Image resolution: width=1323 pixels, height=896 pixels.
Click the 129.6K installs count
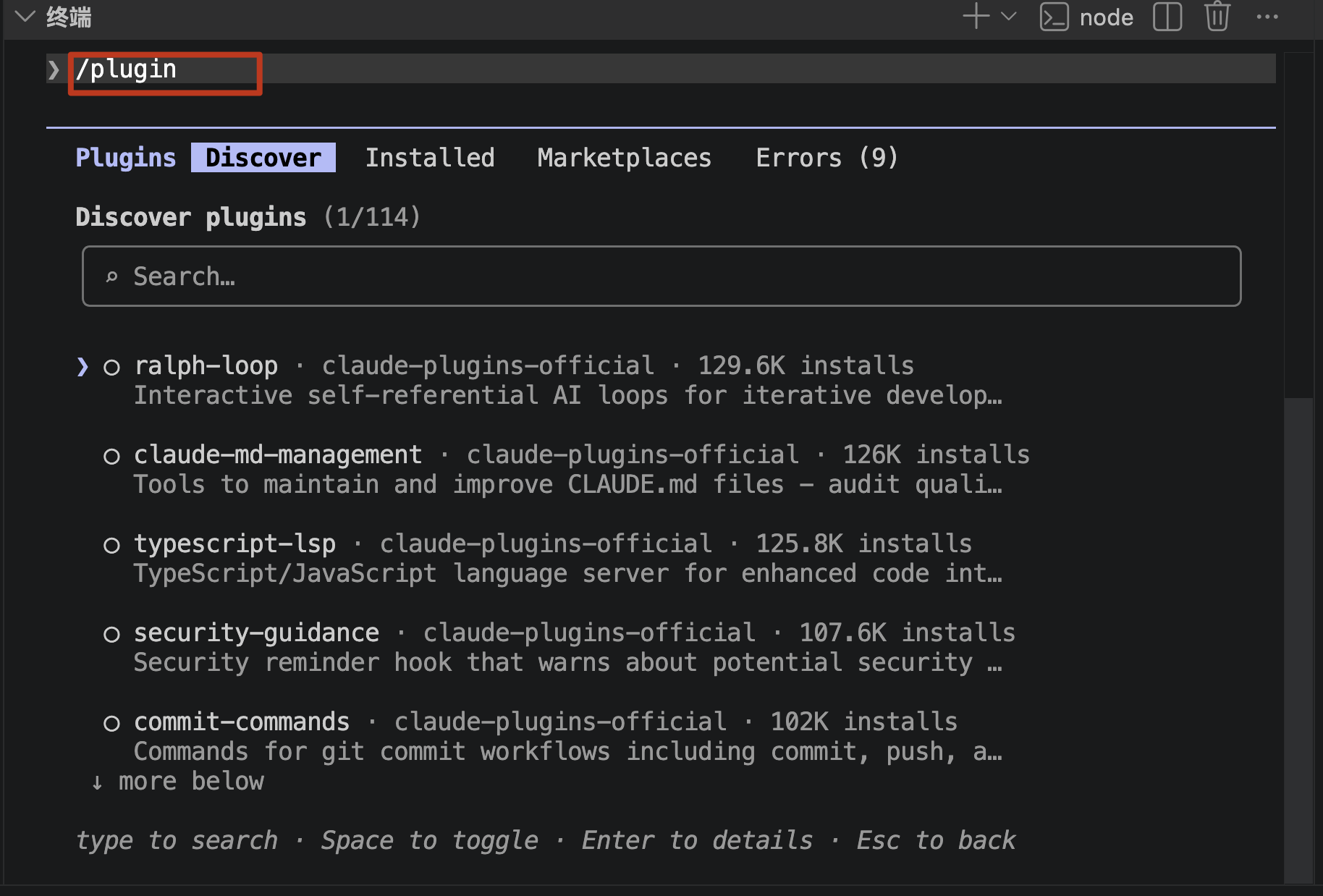[x=806, y=366]
